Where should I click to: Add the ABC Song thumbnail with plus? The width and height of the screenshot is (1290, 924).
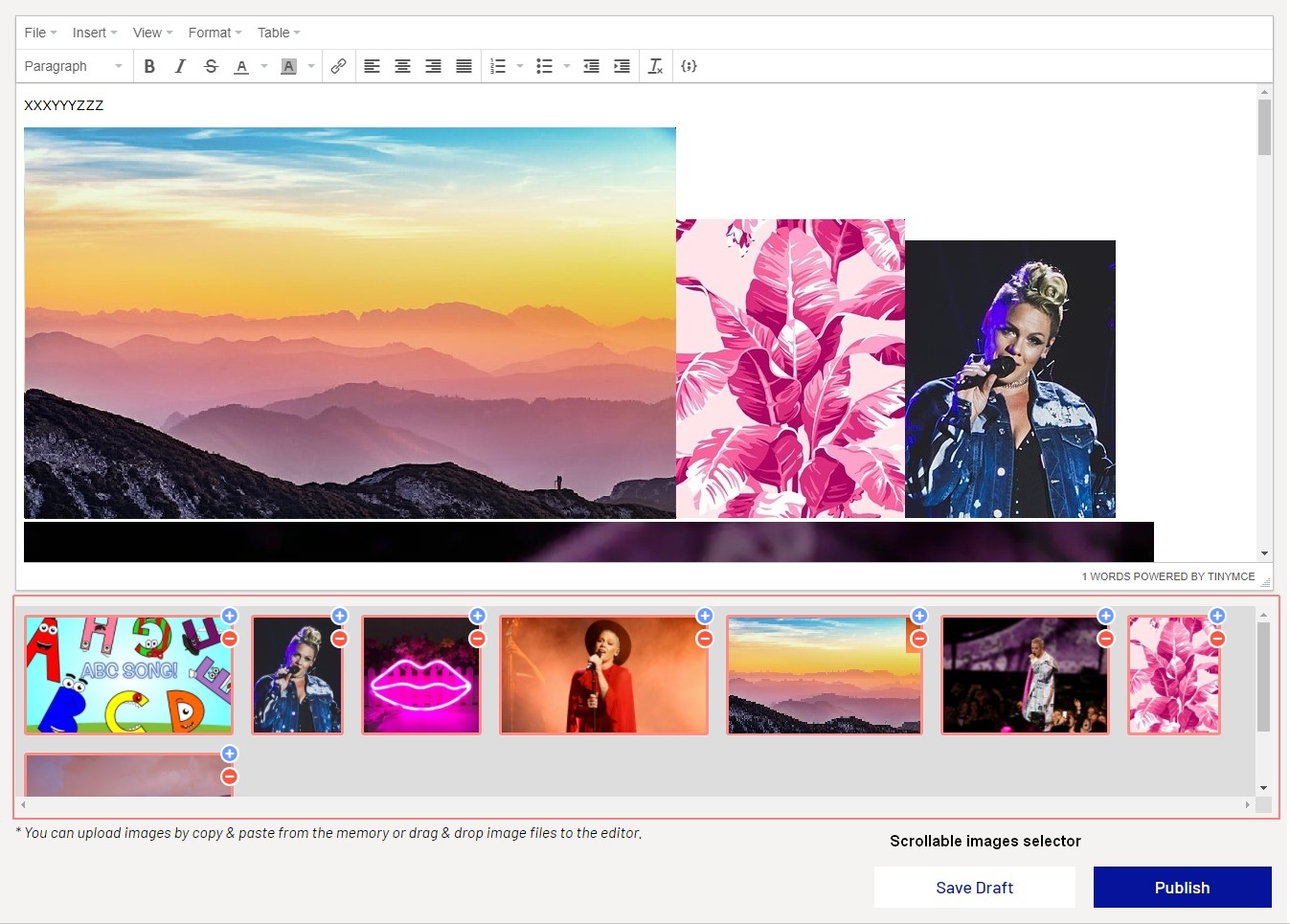click(x=230, y=616)
